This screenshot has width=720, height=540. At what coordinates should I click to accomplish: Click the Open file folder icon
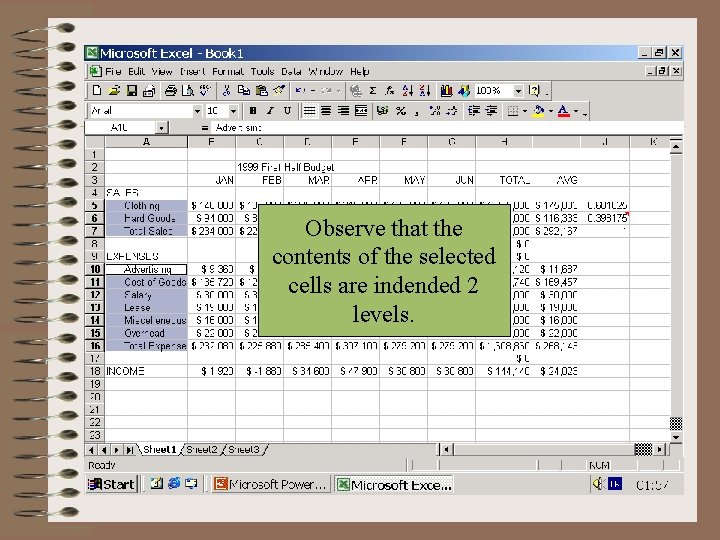click(x=114, y=90)
